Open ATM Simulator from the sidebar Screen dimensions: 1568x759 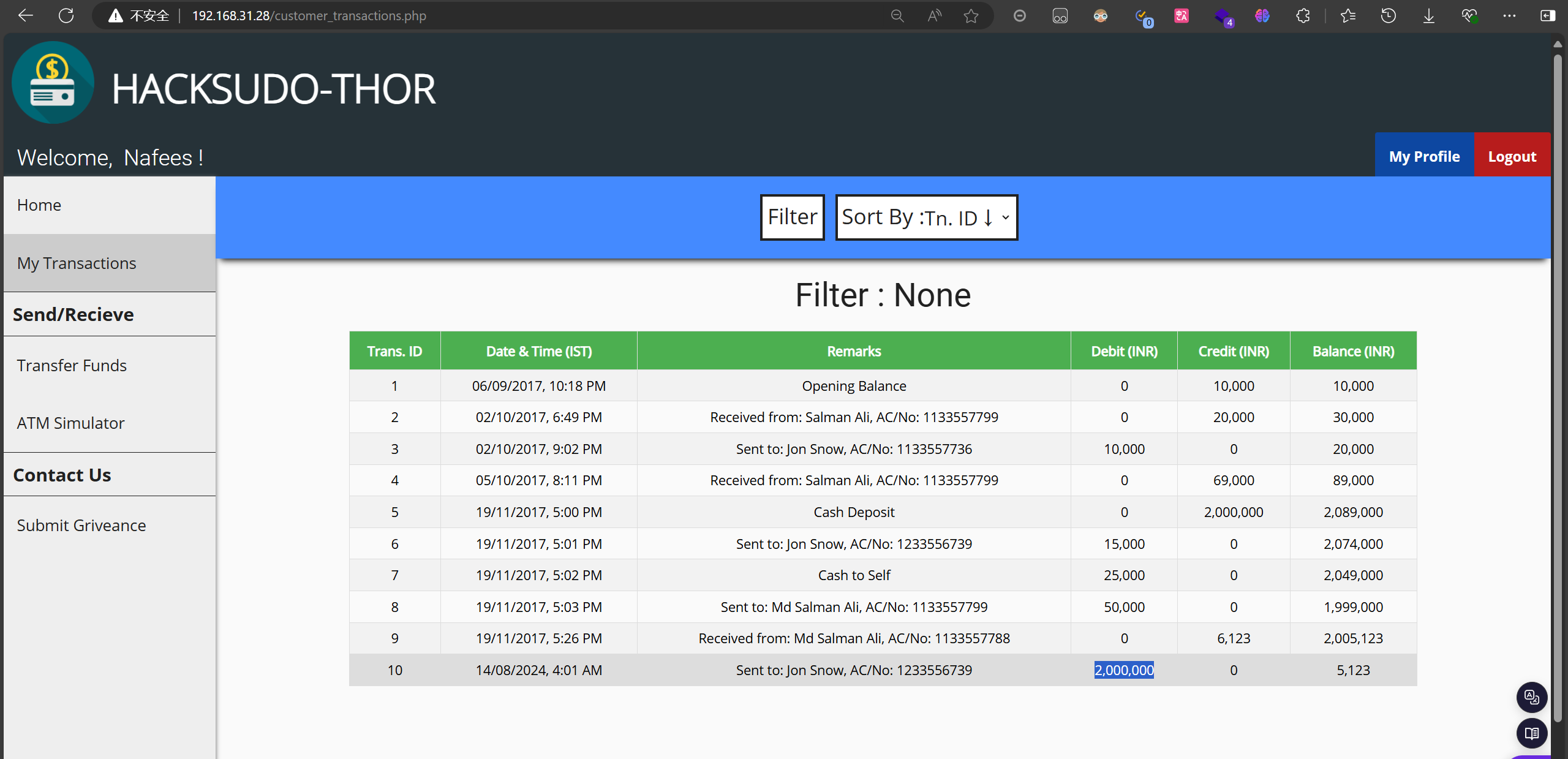(x=110, y=423)
